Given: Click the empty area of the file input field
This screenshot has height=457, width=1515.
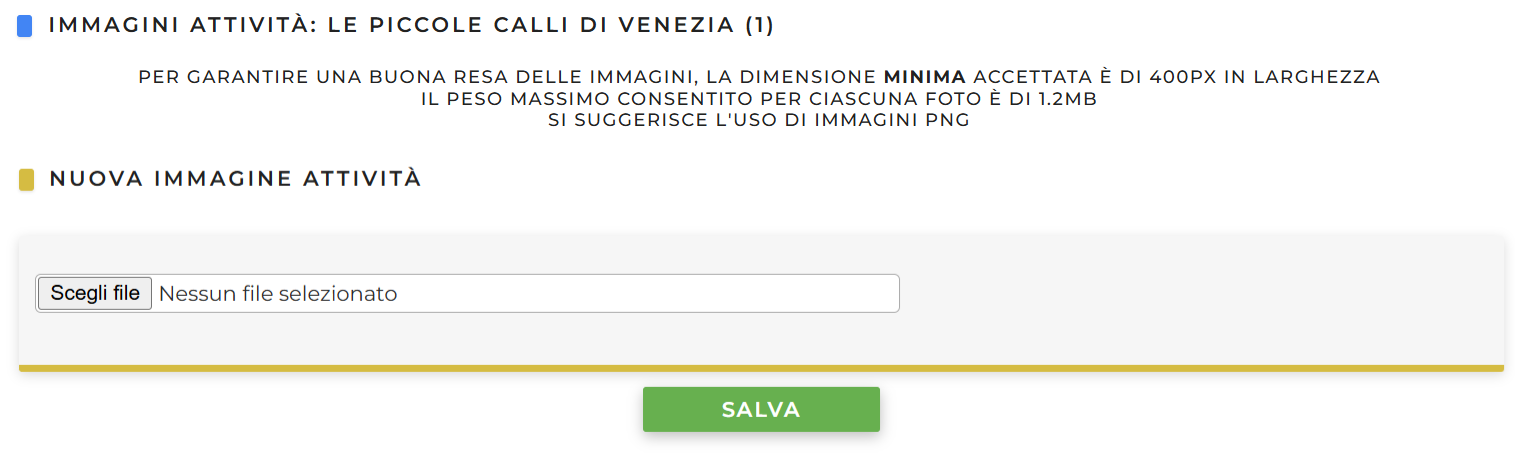Looking at the screenshot, I should (650, 294).
